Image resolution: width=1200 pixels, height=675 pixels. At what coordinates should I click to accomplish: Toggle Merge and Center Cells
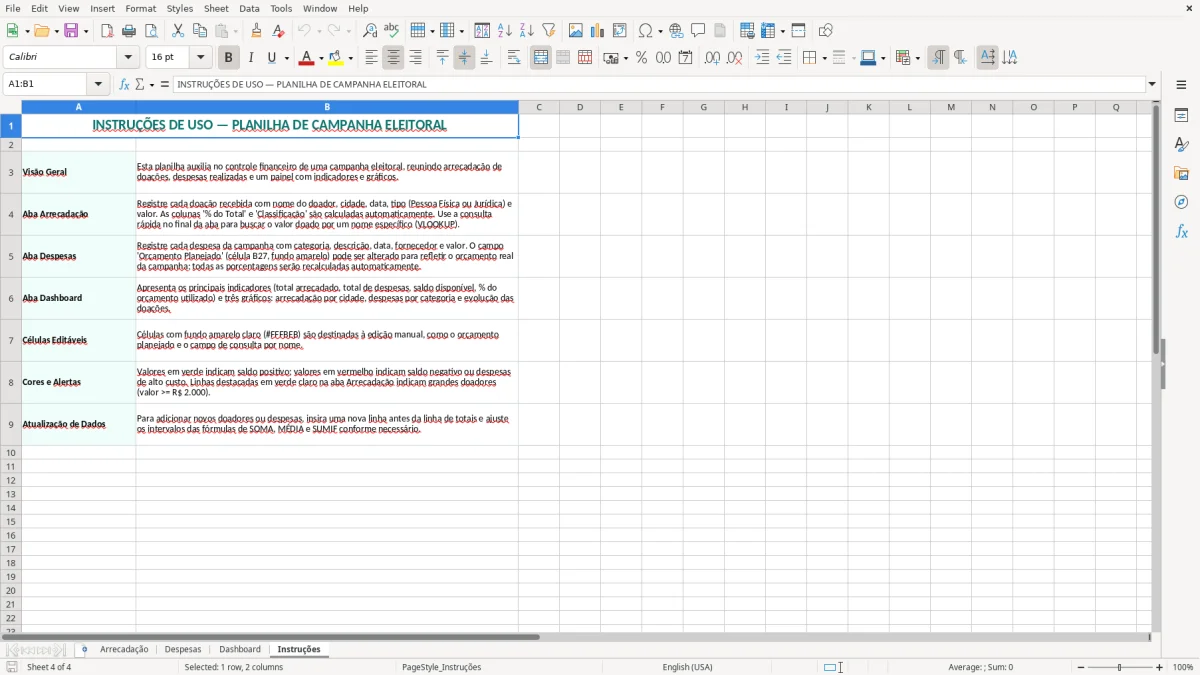click(541, 58)
